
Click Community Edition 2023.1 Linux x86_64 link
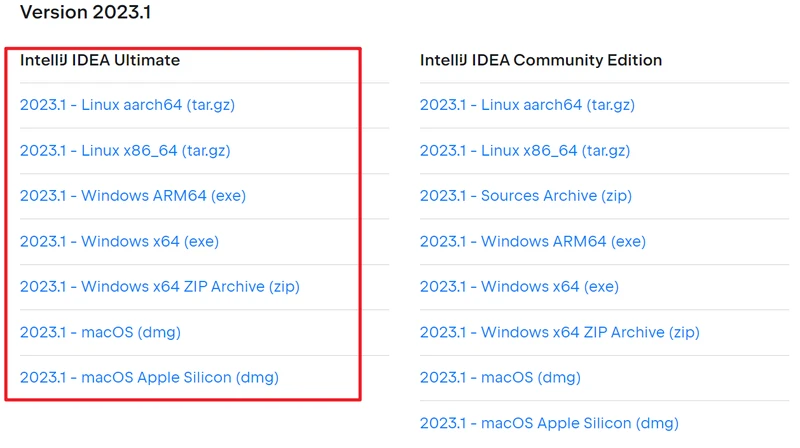click(x=525, y=151)
